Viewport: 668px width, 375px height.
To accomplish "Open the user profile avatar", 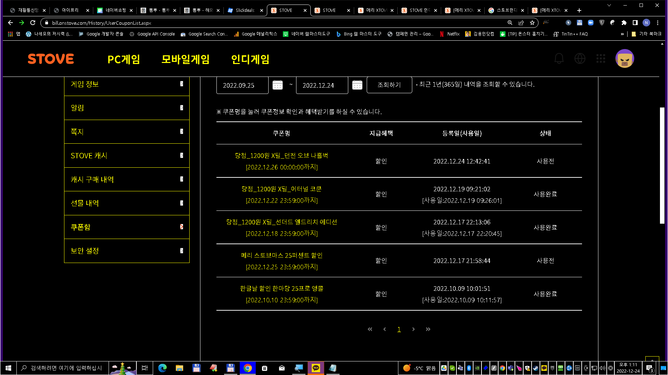I will [625, 58].
